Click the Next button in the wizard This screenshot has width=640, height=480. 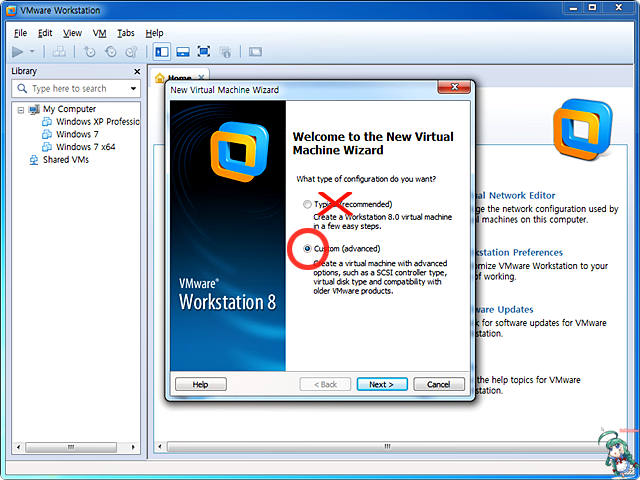pos(382,384)
